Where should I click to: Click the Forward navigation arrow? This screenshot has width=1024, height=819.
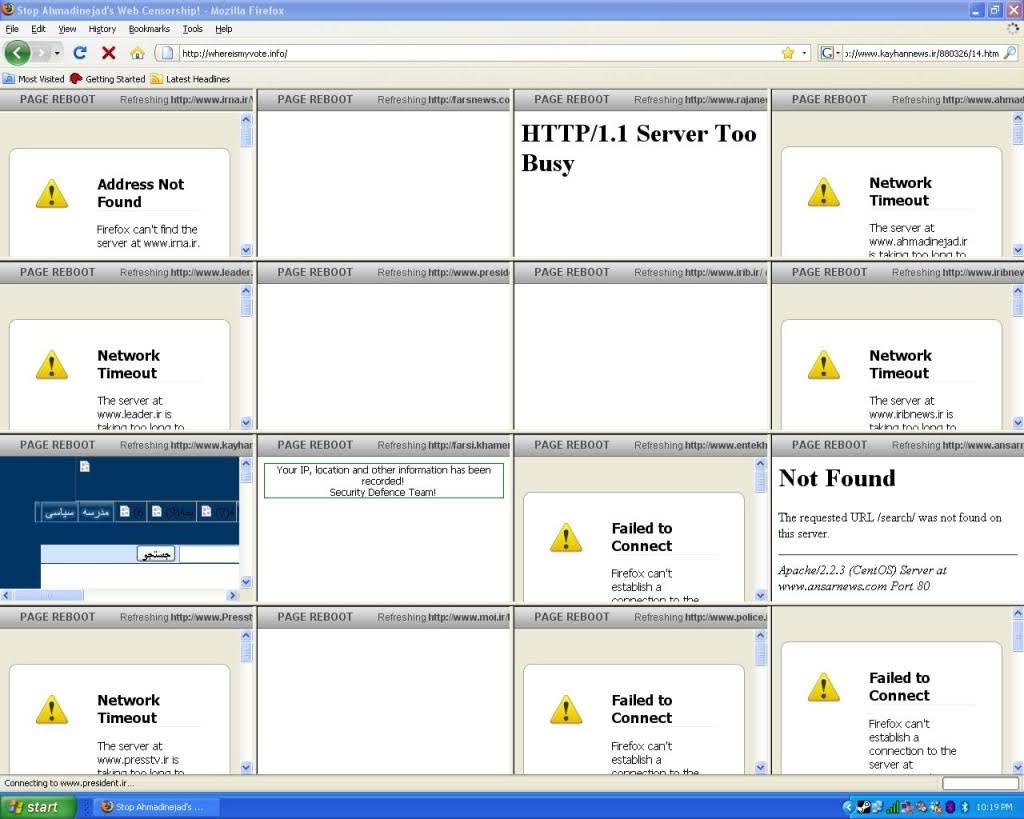(41, 53)
